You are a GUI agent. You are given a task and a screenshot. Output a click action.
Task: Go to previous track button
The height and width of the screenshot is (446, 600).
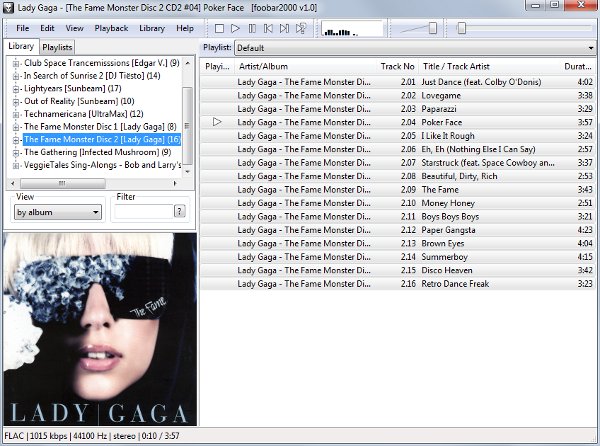click(x=268, y=28)
